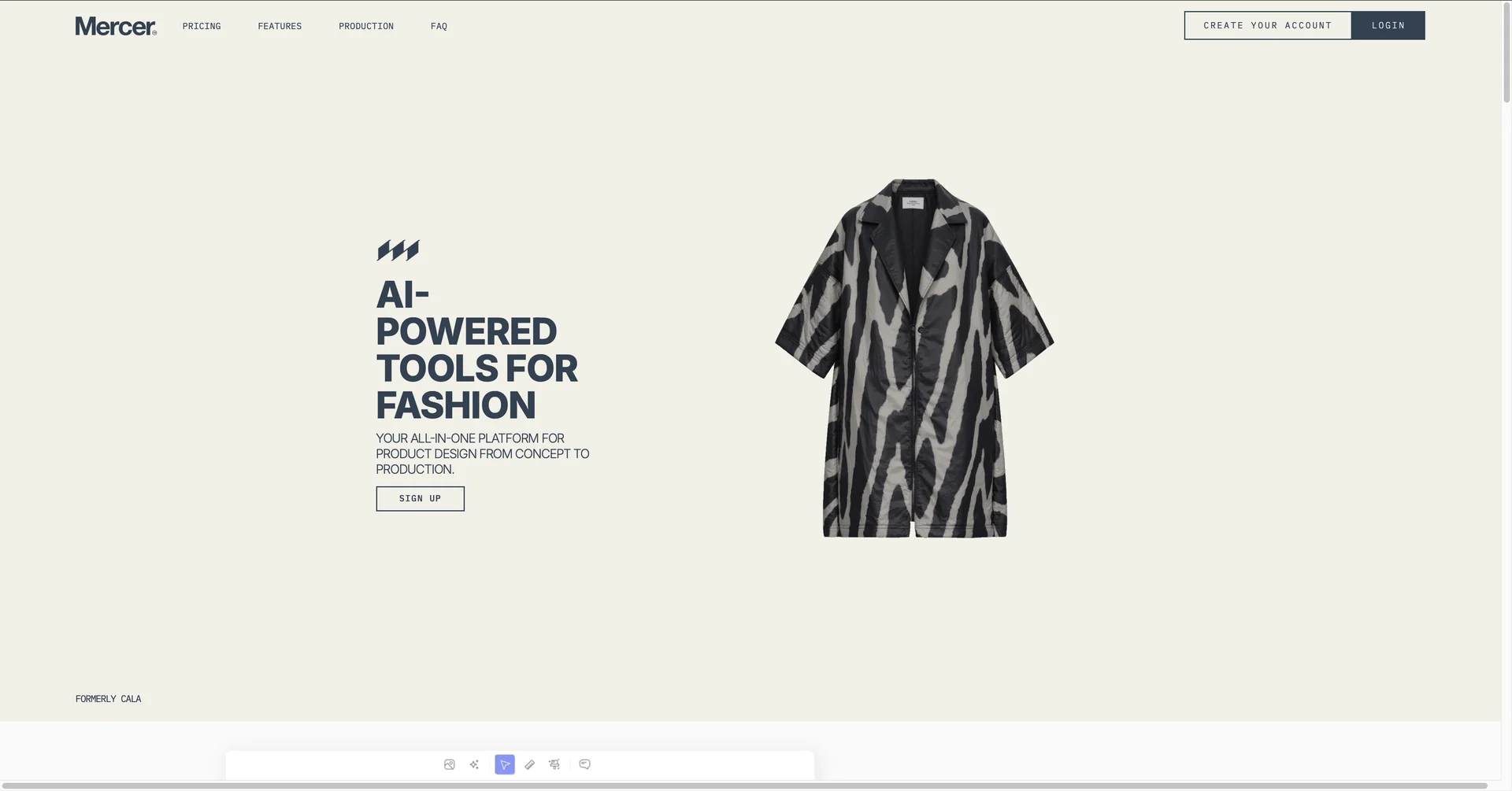This screenshot has height=791, width=1512.
Task: Select the pointer cursor tool
Action: tap(505, 765)
